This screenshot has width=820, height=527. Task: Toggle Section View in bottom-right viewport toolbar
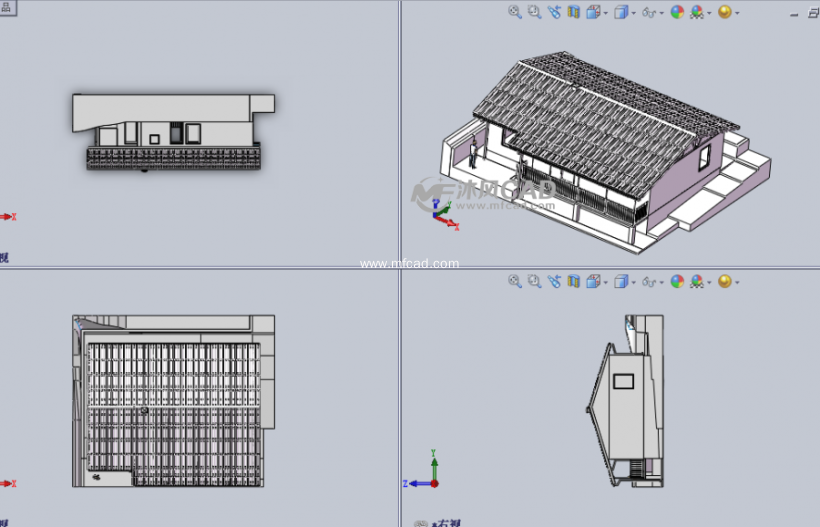(x=574, y=281)
